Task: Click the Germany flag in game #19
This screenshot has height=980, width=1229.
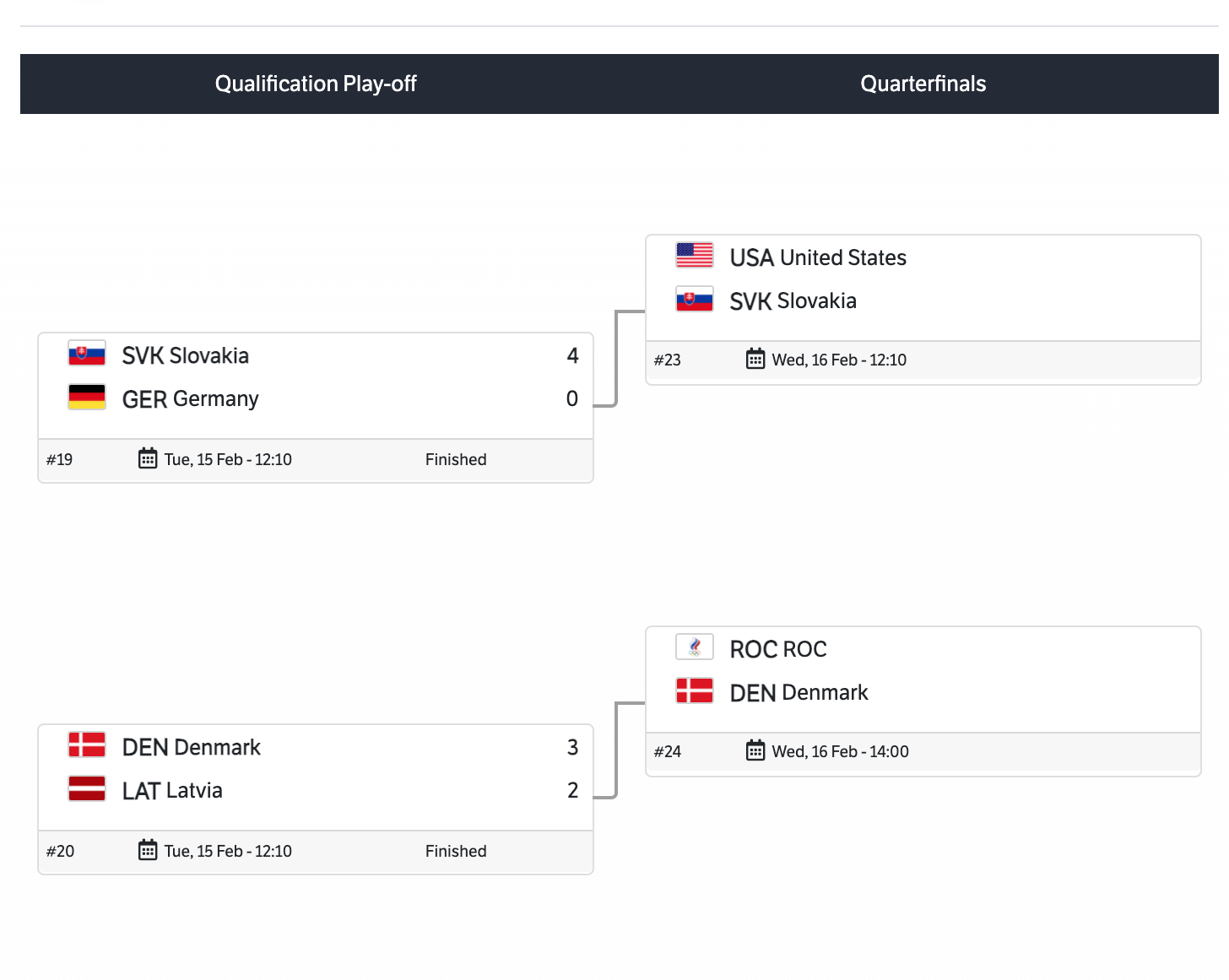Action: (87, 397)
